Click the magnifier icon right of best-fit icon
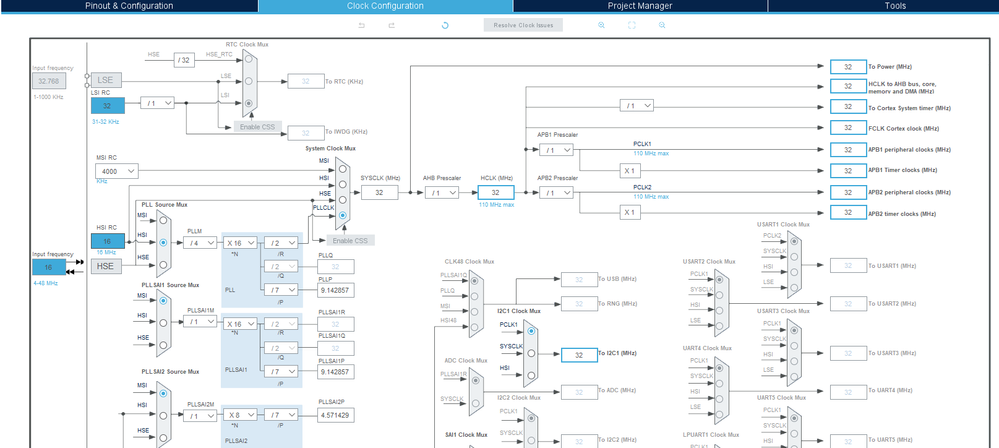Viewport: 999px width, 448px height. click(x=662, y=25)
